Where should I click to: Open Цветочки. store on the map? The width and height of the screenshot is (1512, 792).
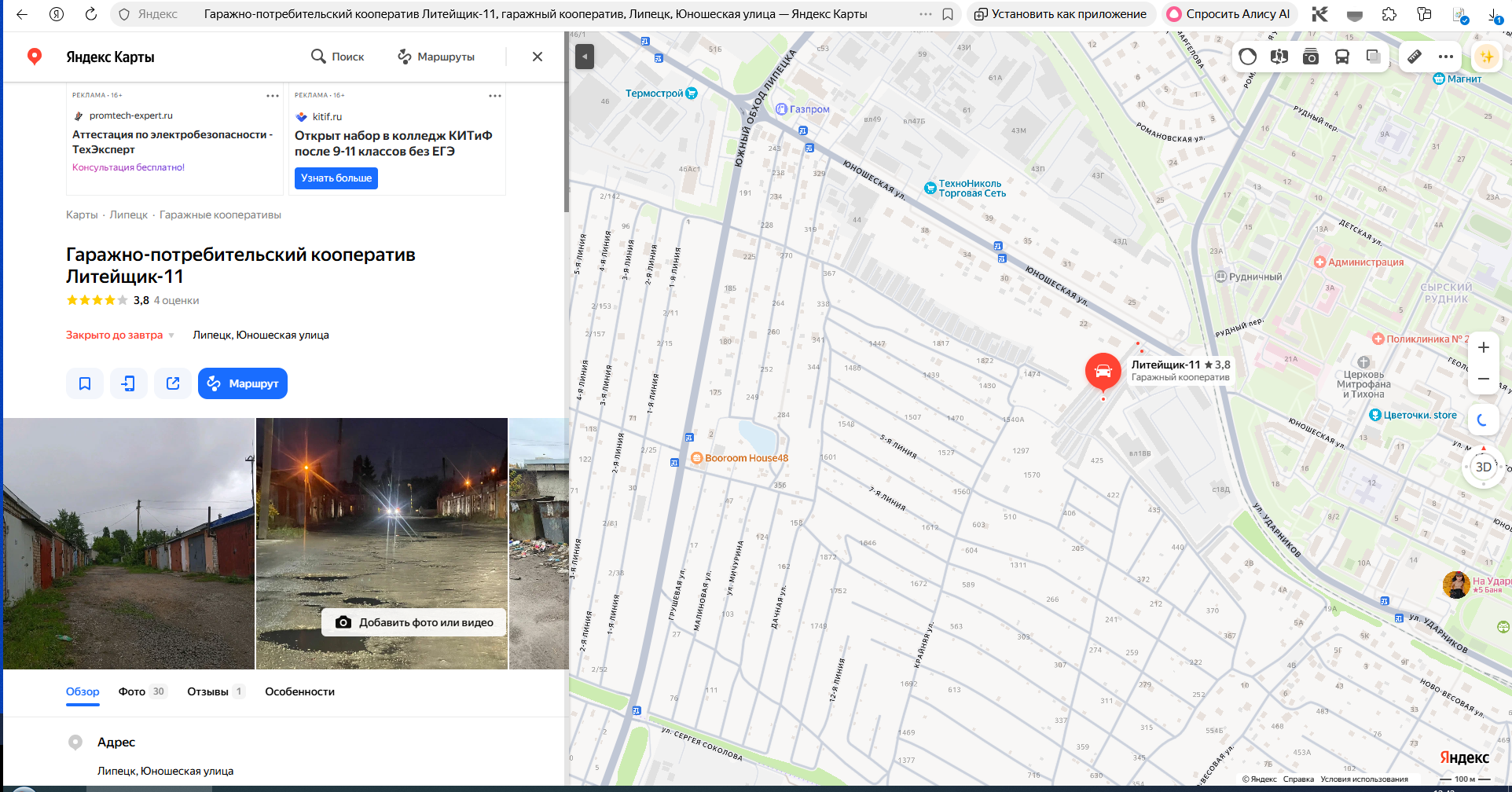(x=1413, y=415)
